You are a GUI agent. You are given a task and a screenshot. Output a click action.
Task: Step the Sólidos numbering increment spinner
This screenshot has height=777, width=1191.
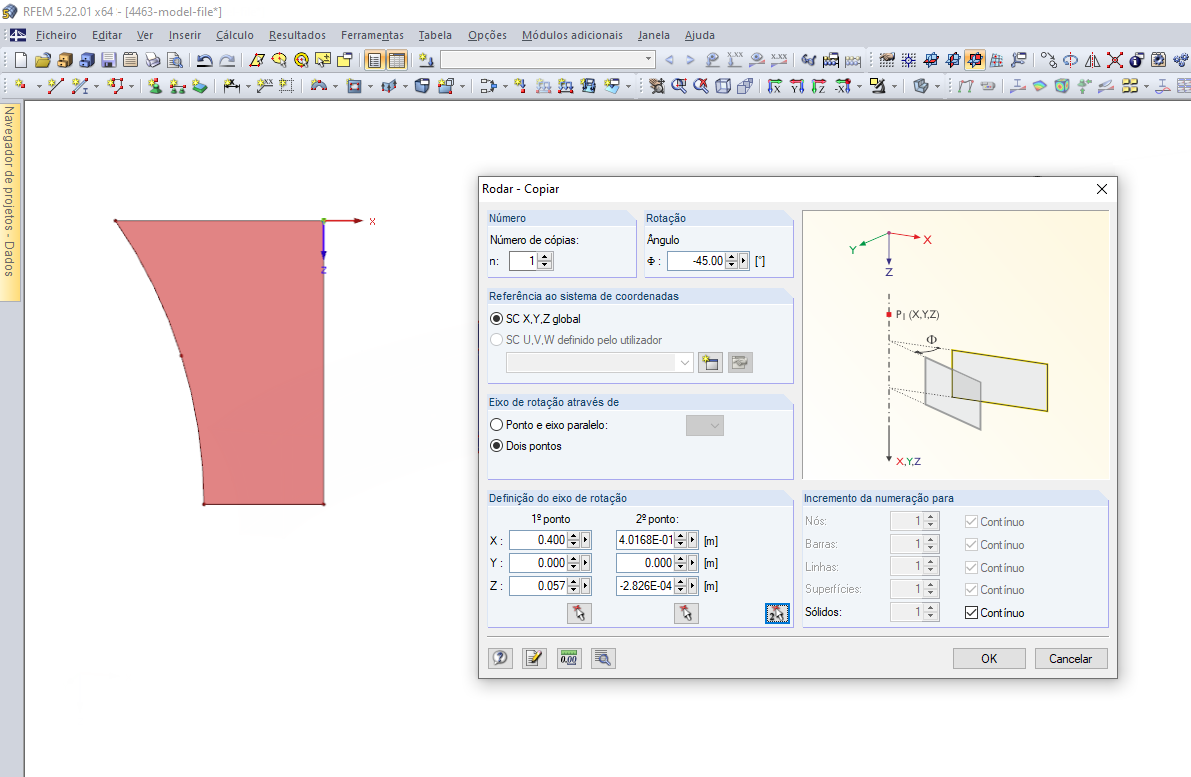(930, 612)
